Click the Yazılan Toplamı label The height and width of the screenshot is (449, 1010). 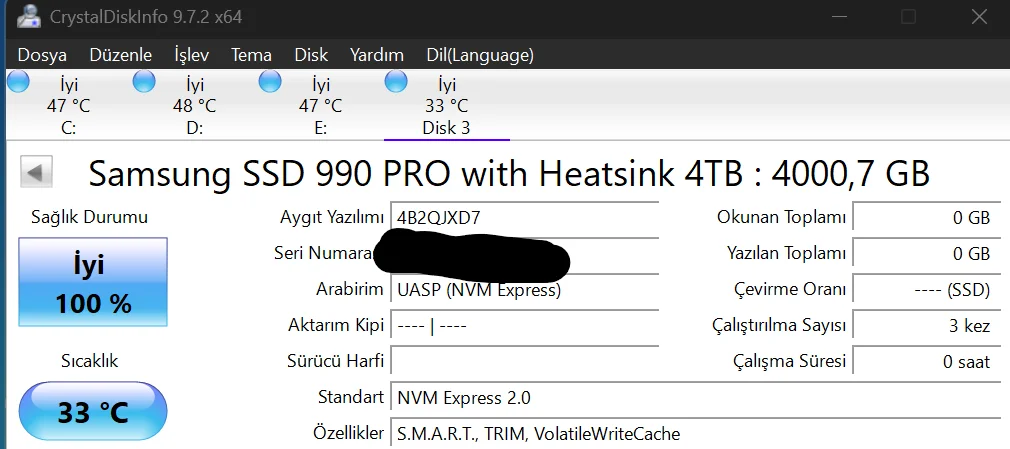[x=786, y=254]
